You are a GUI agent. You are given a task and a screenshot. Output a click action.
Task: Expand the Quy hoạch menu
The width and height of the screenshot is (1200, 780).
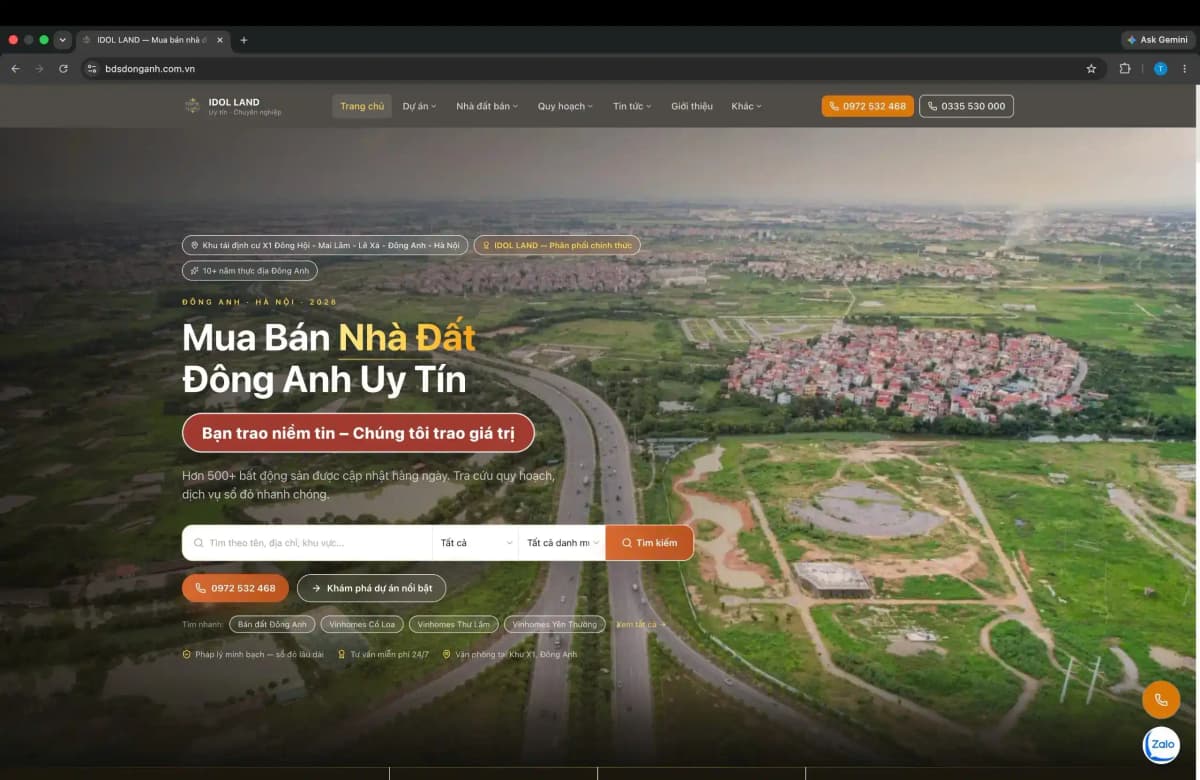pos(565,106)
